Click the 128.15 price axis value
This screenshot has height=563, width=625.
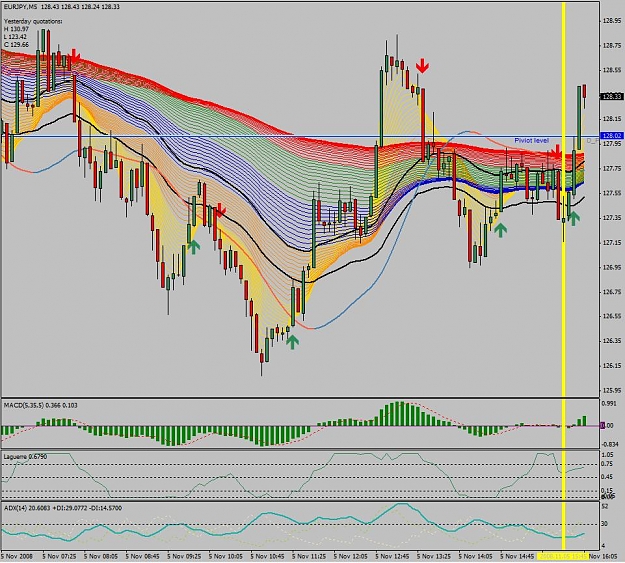pyautogui.click(x=612, y=119)
